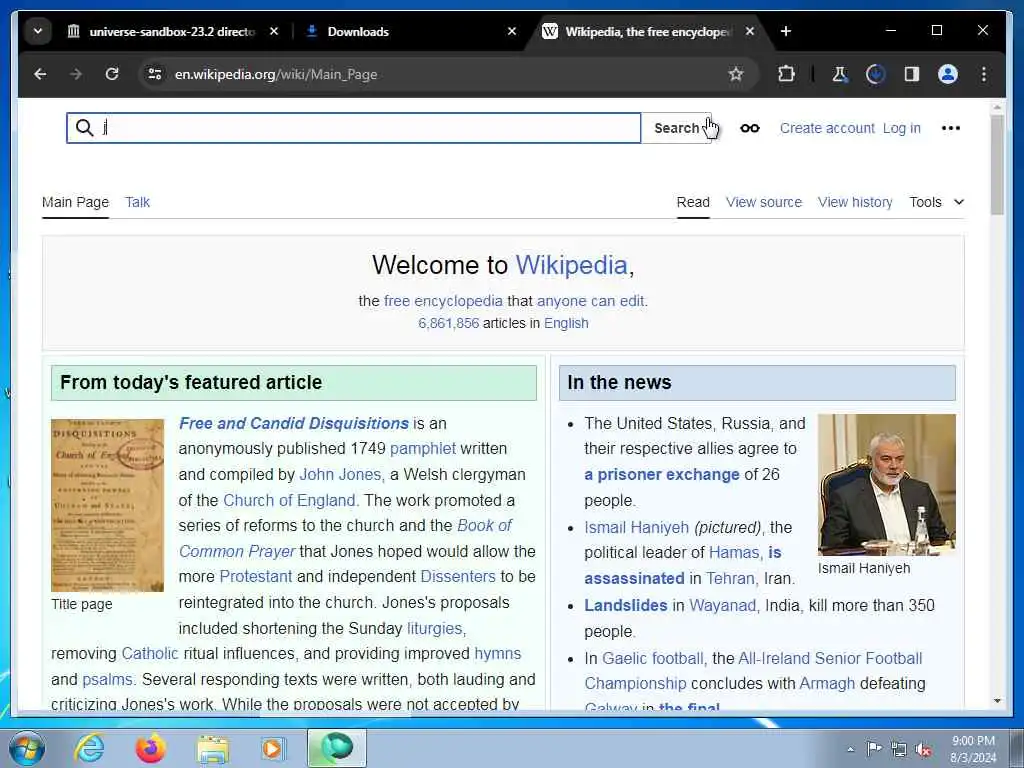Open the Landslides news link
Image resolution: width=1024 pixels, height=768 pixels.
626,605
